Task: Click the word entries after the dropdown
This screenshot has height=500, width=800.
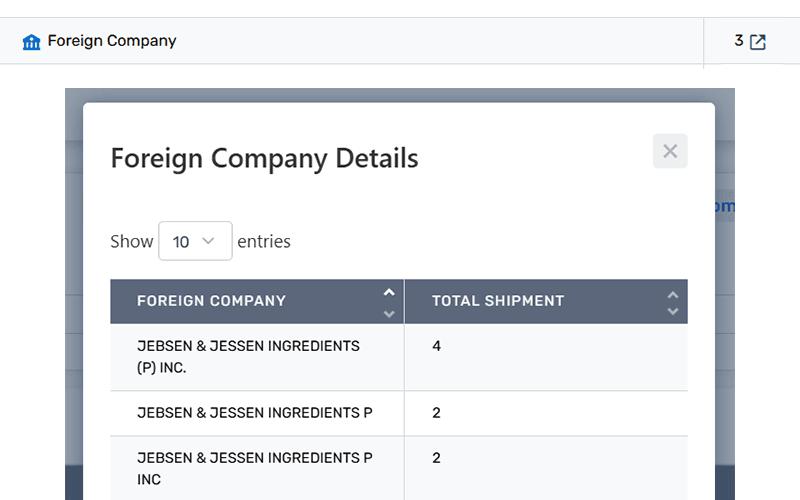Action: [x=264, y=241]
